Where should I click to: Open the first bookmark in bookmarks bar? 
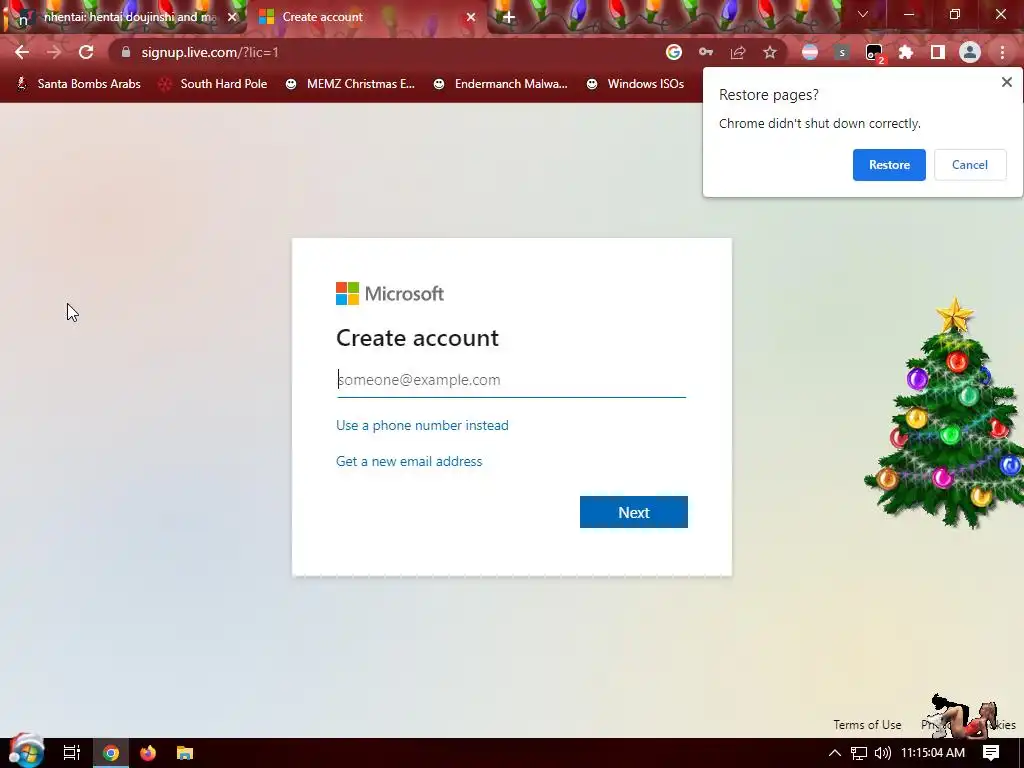78,84
